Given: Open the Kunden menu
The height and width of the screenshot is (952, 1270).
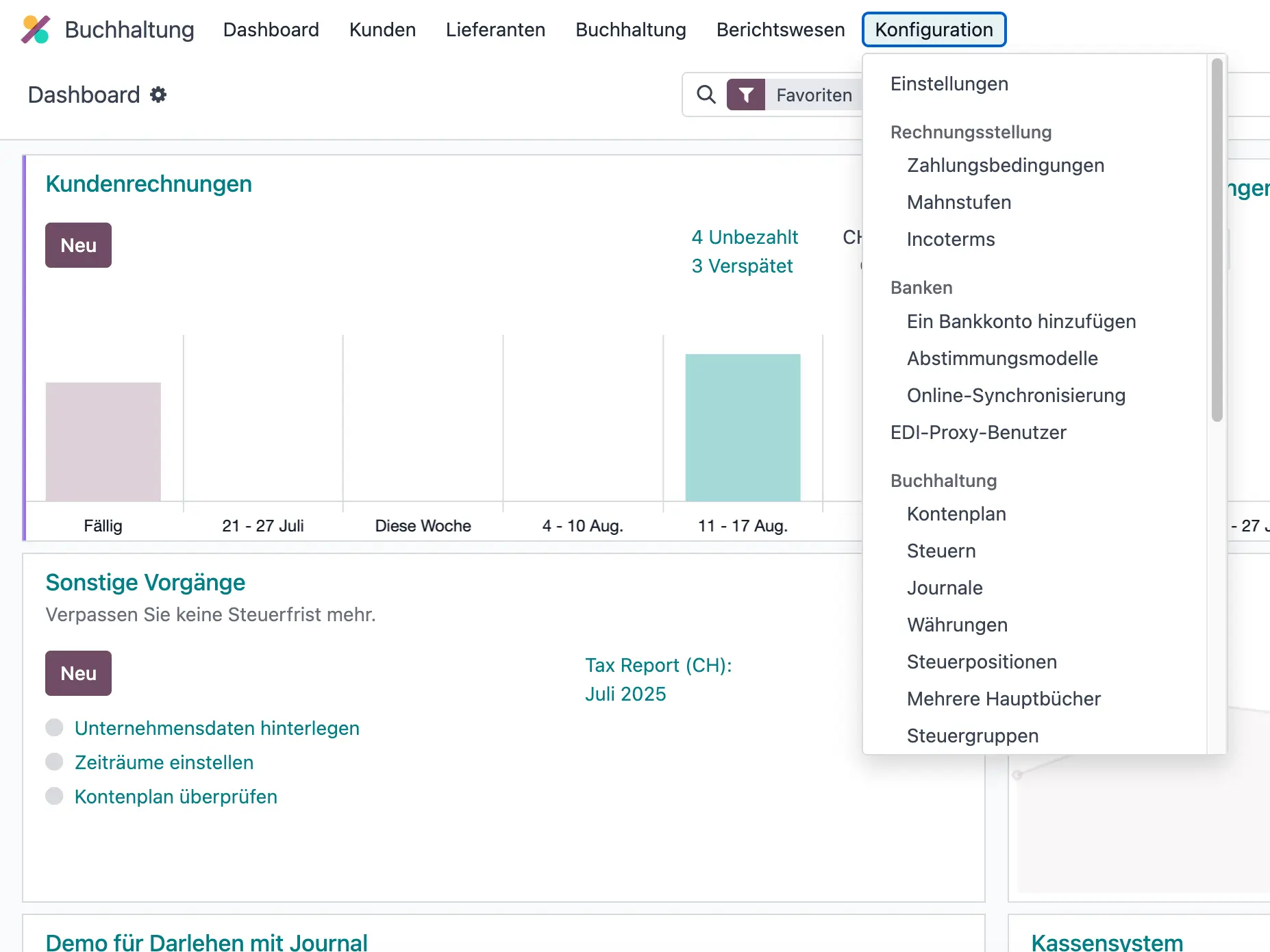Looking at the screenshot, I should tap(382, 29).
